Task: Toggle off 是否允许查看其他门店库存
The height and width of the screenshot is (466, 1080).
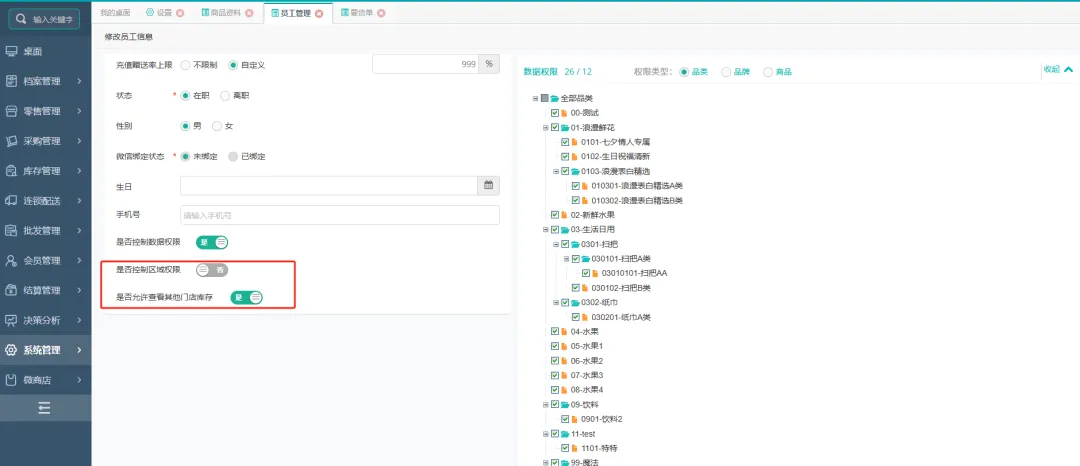Action: click(x=246, y=297)
